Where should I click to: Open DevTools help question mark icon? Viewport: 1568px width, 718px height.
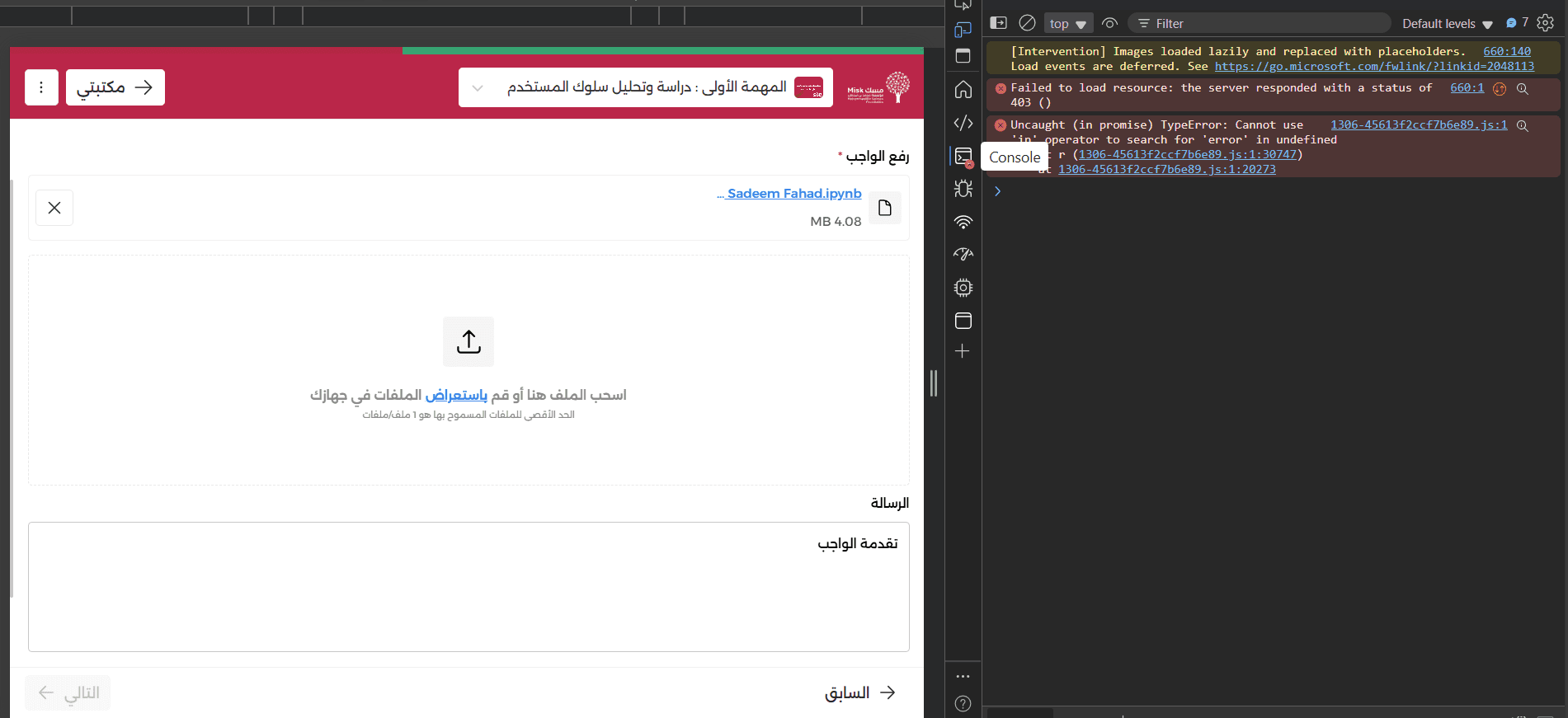(963, 703)
